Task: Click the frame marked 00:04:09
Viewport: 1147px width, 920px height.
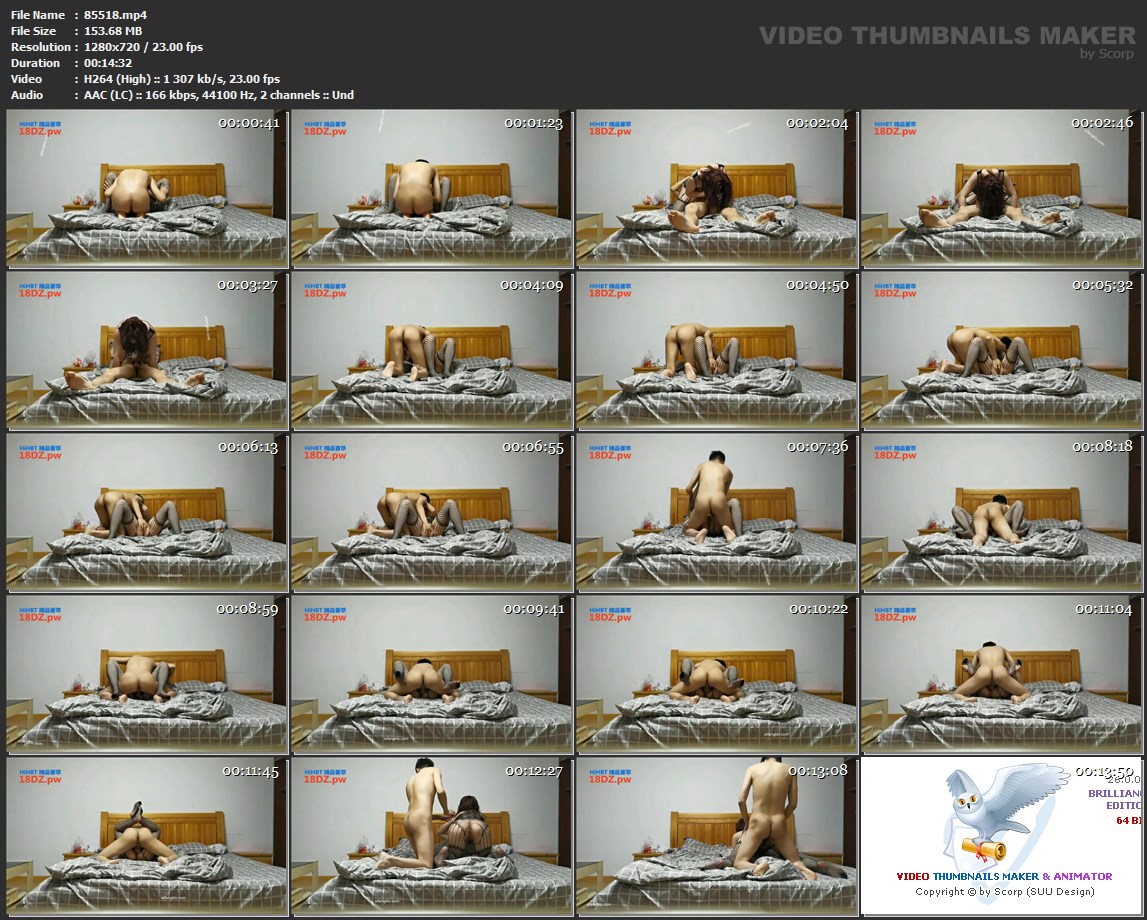Action: [432, 351]
